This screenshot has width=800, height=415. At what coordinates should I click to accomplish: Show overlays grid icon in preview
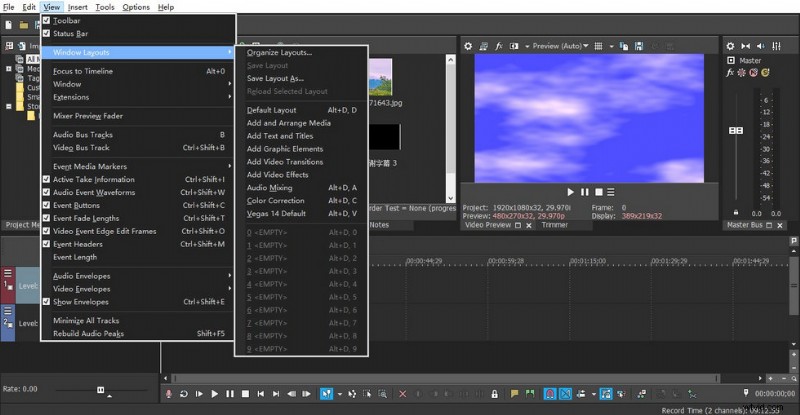(x=598, y=46)
